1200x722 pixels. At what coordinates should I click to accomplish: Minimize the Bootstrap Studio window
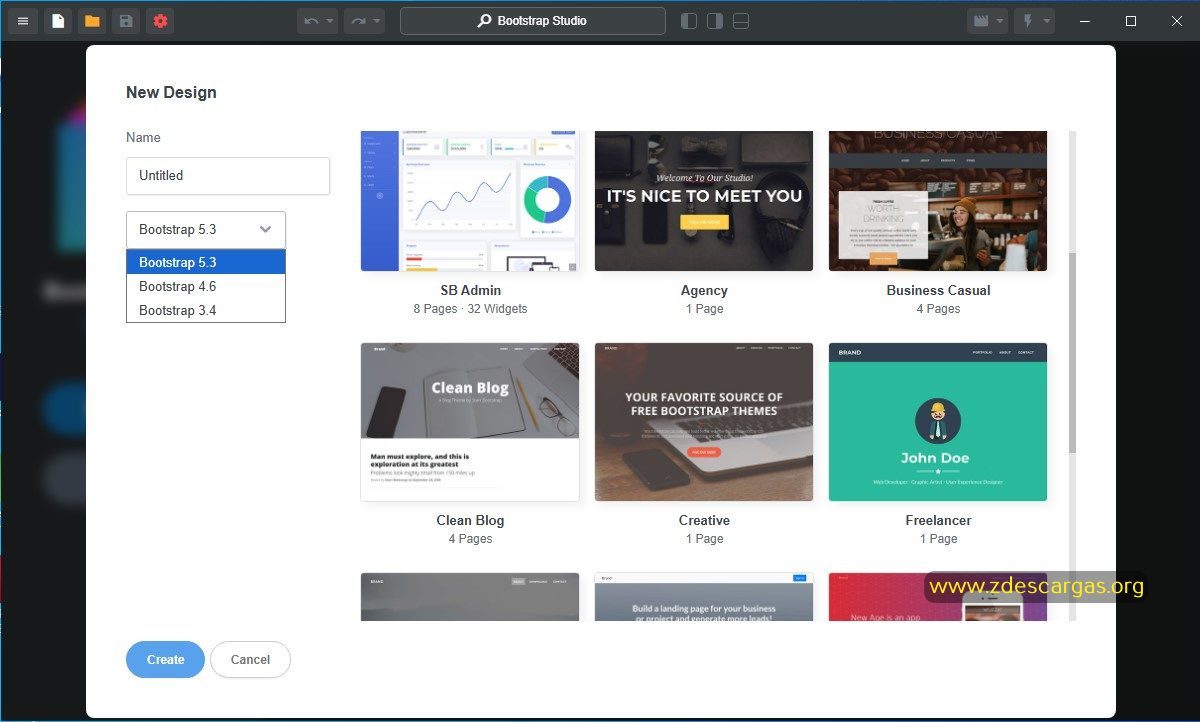coord(1085,21)
